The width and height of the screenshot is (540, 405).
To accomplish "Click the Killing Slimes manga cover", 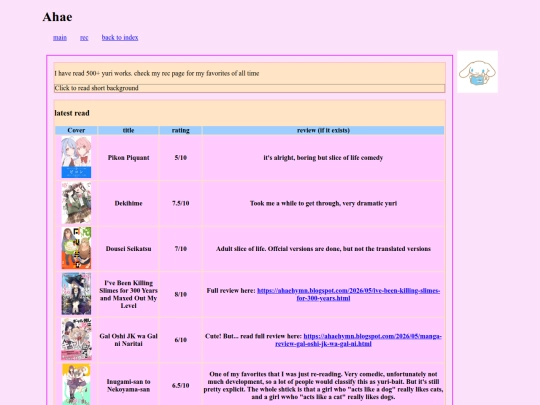I will pos(76,294).
